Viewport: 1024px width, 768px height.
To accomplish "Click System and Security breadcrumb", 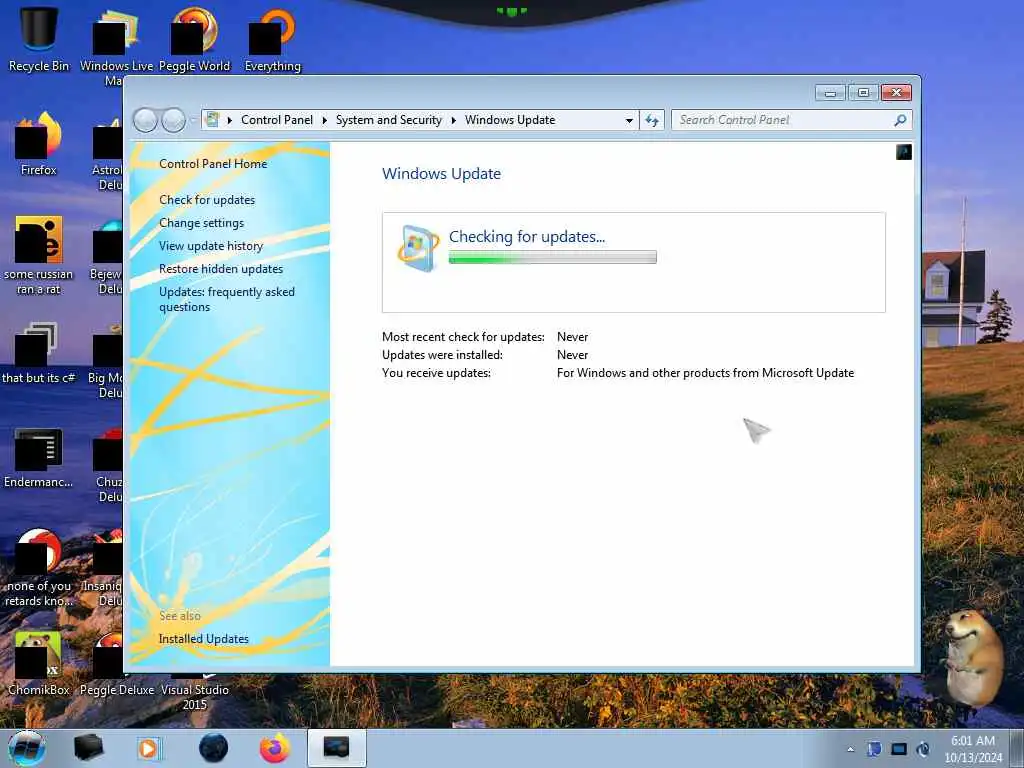I will [389, 120].
